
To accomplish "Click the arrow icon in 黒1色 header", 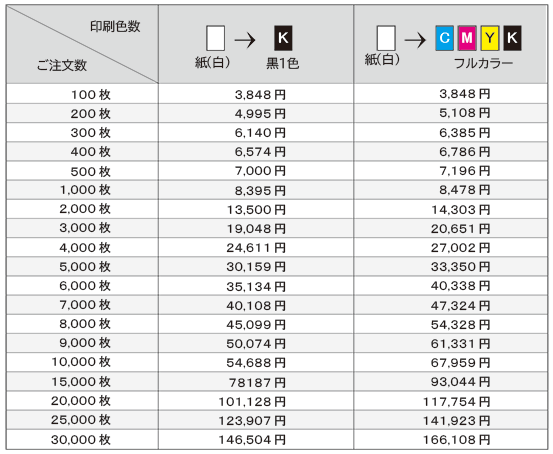I will coord(245,40).
